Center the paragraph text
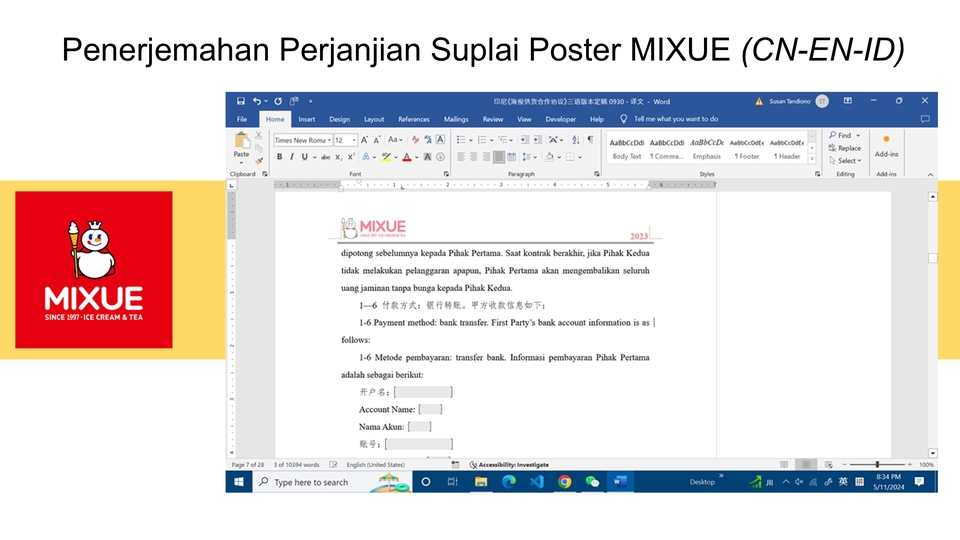The width and height of the screenshot is (960, 540). (x=473, y=157)
